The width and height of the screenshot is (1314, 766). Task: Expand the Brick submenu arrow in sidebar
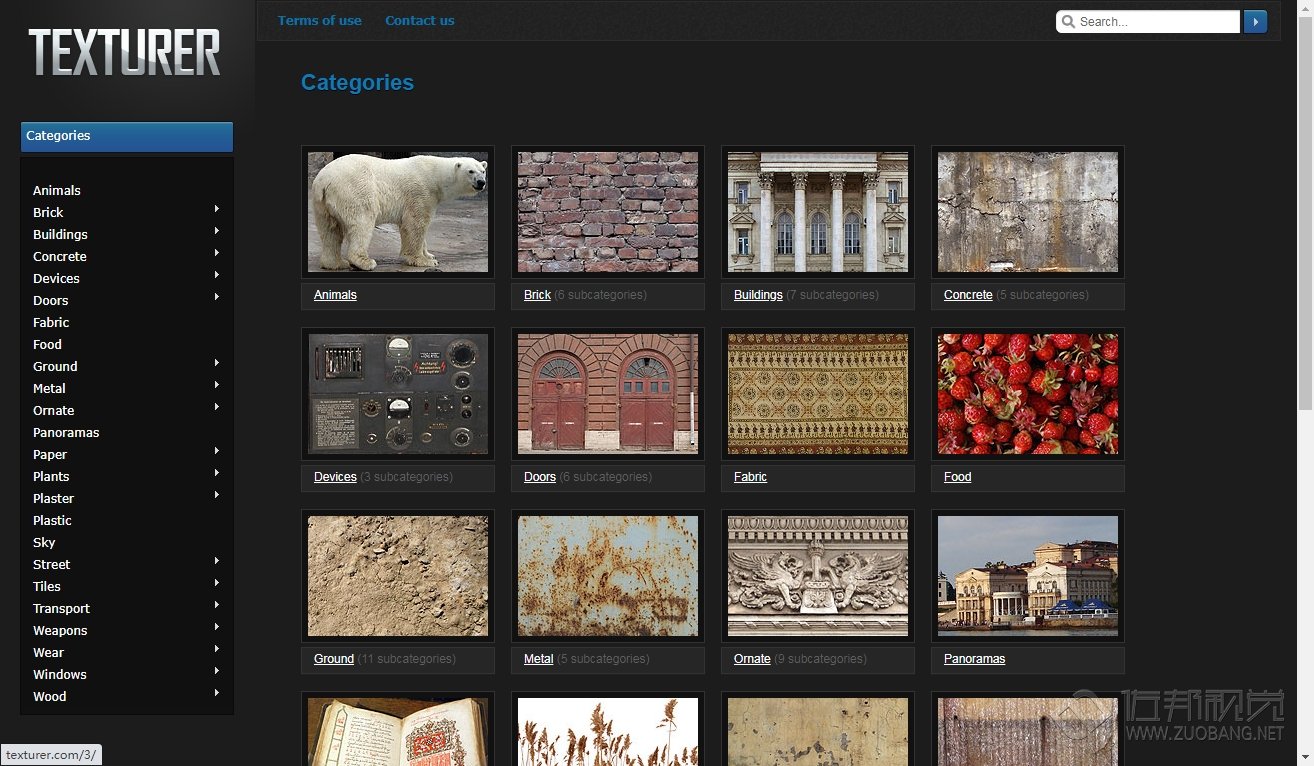(216, 209)
